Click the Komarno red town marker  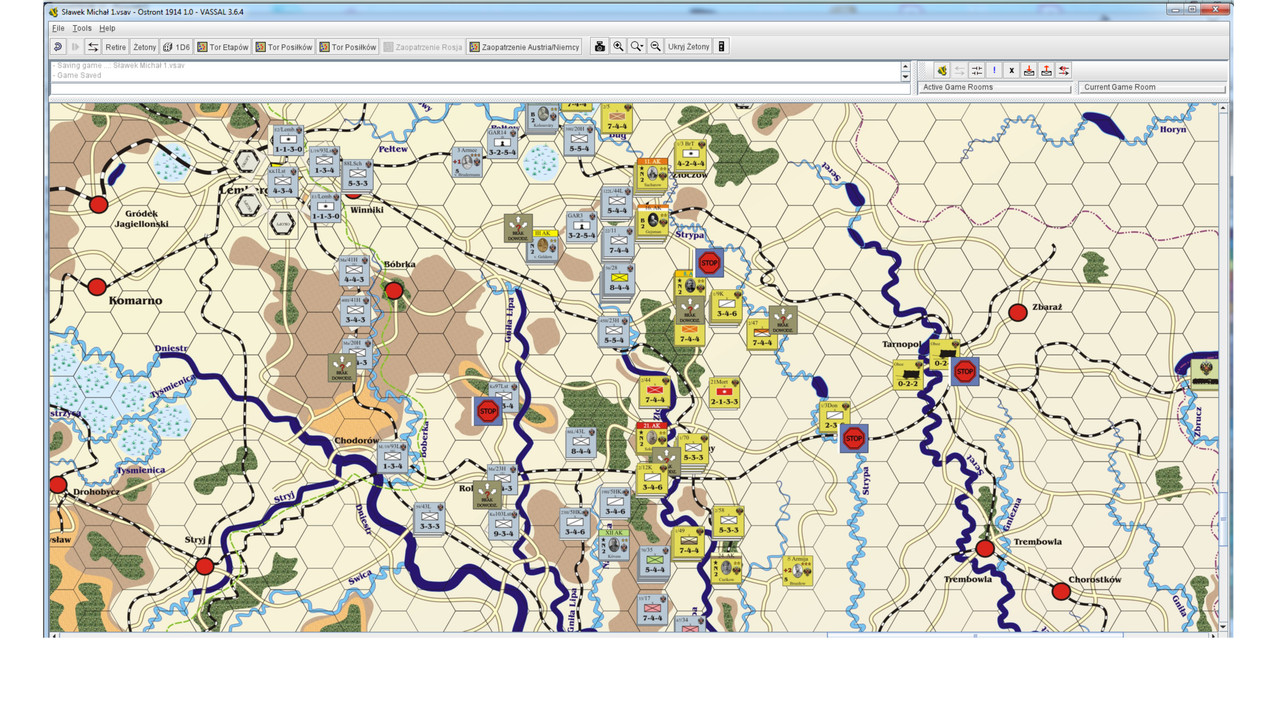[x=97, y=287]
